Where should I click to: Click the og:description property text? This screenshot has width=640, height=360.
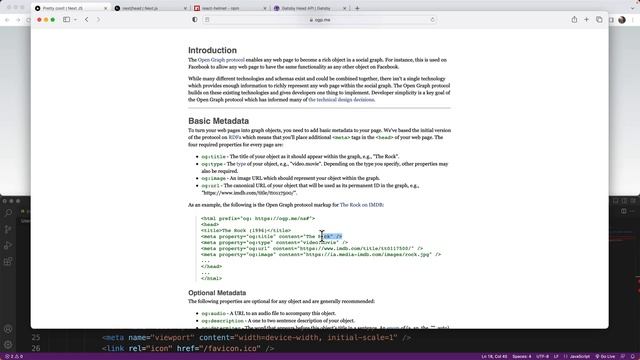pyautogui.click(x=222, y=321)
